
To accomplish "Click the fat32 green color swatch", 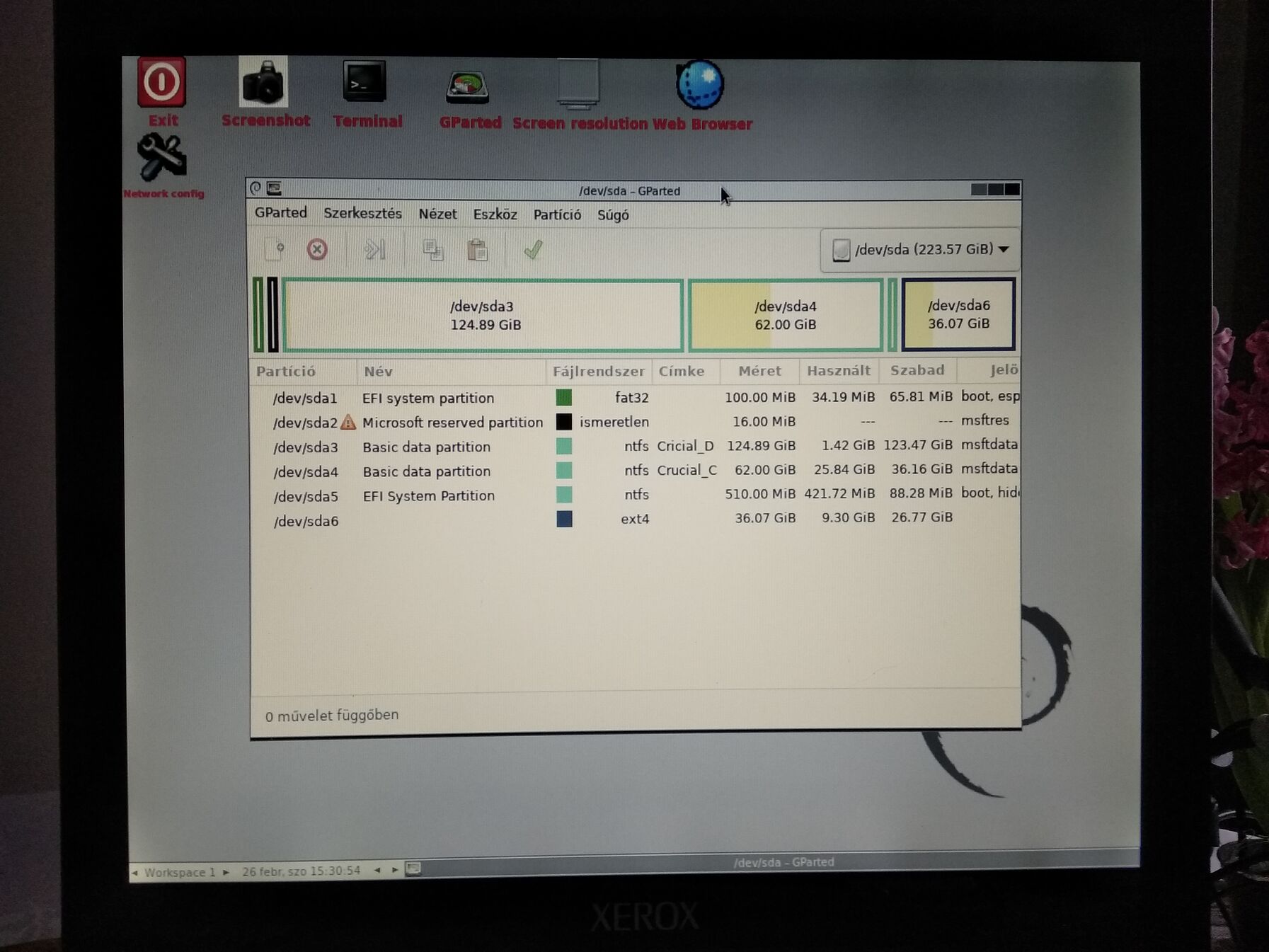I will pyautogui.click(x=563, y=397).
